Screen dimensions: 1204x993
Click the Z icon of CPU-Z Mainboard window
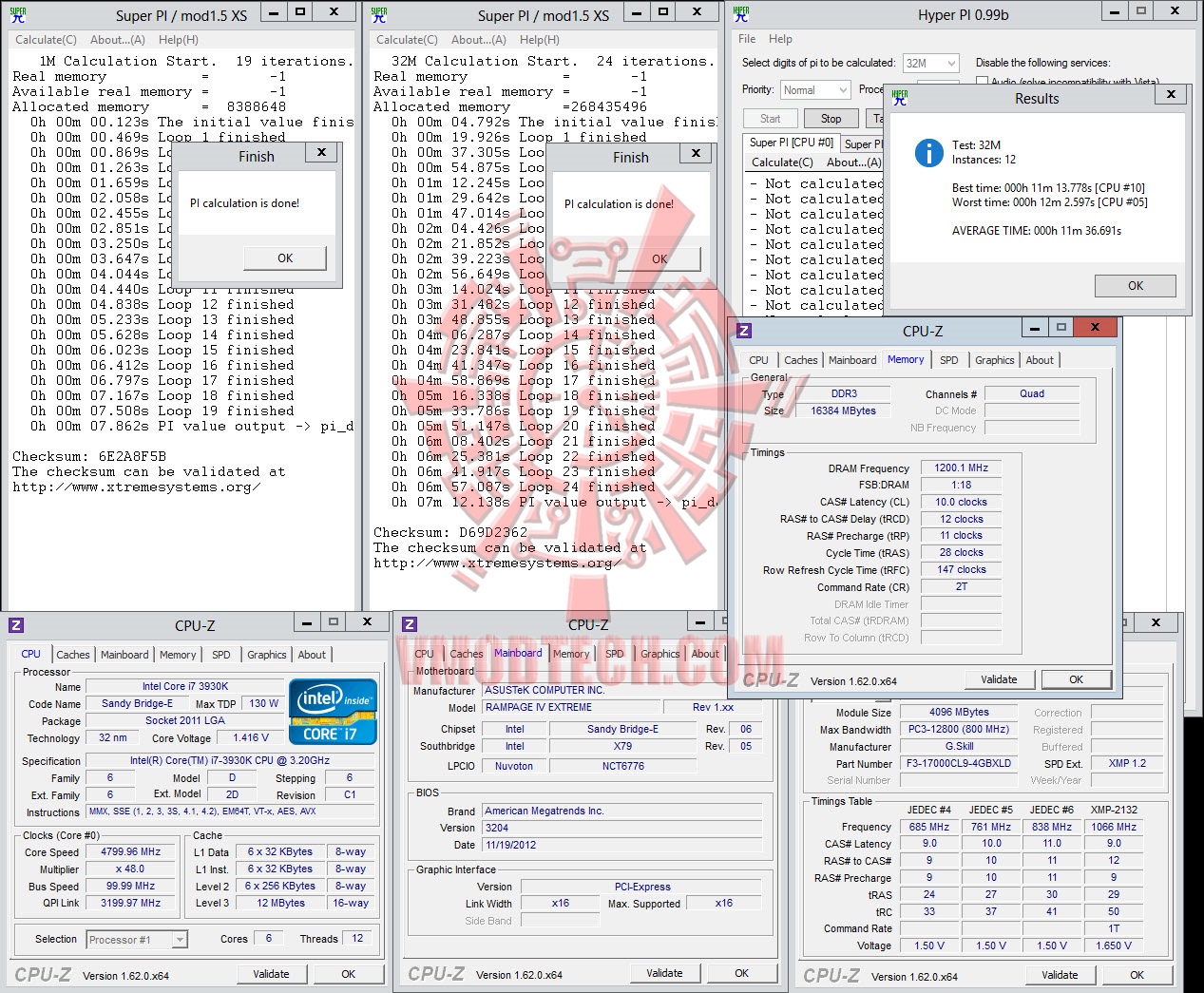point(410,624)
